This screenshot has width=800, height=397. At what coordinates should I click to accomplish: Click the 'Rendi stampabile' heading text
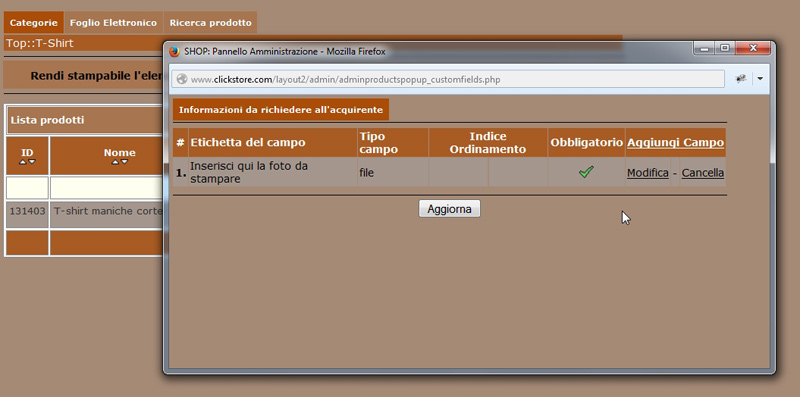tap(96, 76)
